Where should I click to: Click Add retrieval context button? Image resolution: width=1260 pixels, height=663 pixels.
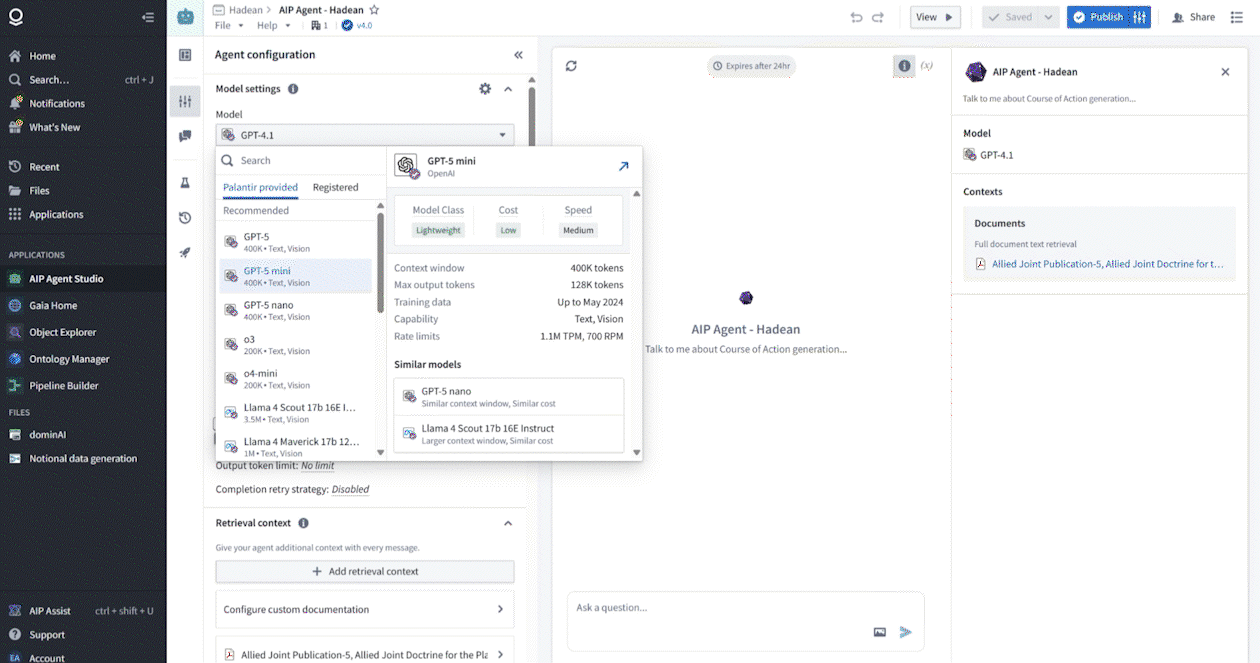(x=365, y=571)
